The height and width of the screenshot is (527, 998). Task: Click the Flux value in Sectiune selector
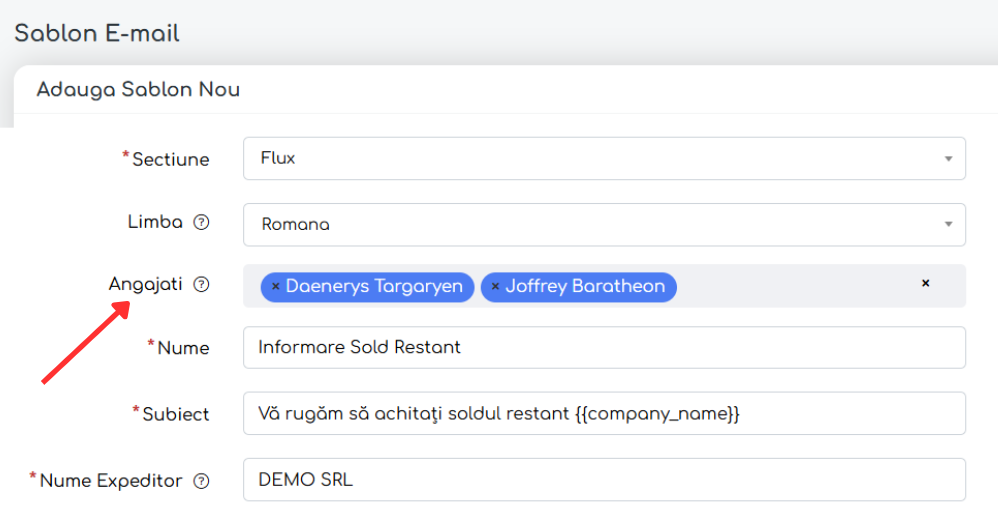click(278, 158)
